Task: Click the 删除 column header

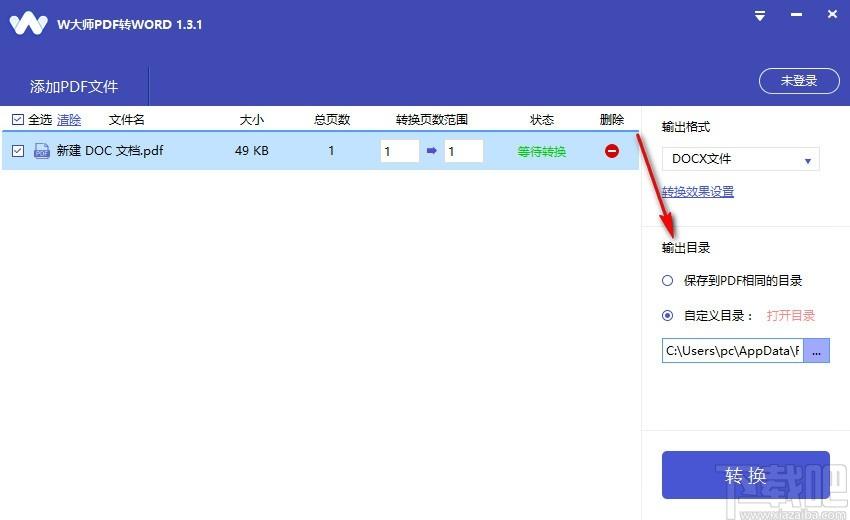Action: 612,120
